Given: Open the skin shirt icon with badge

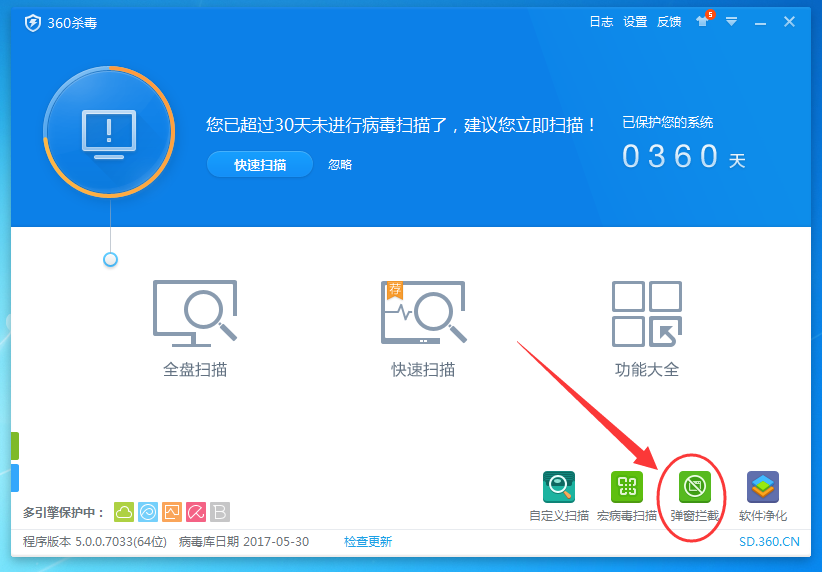Looking at the screenshot, I should point(704,20).
